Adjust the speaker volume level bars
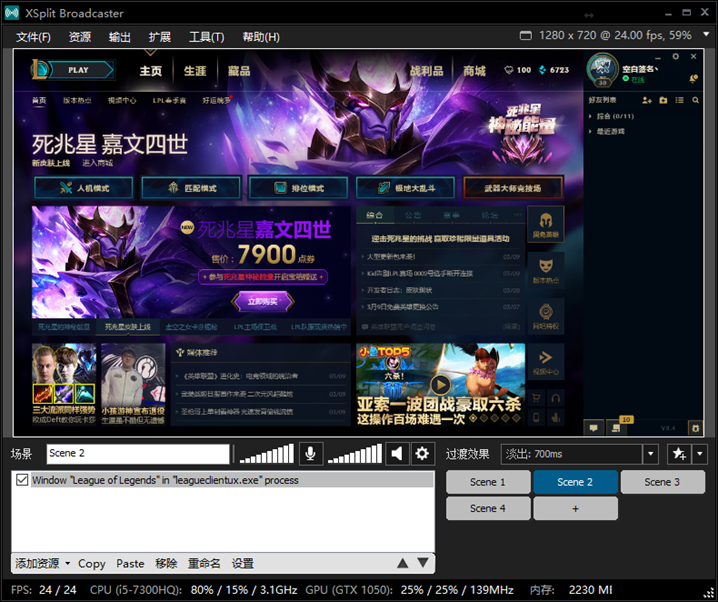Screen dimensions: 718x602 [x=354, y=454]
